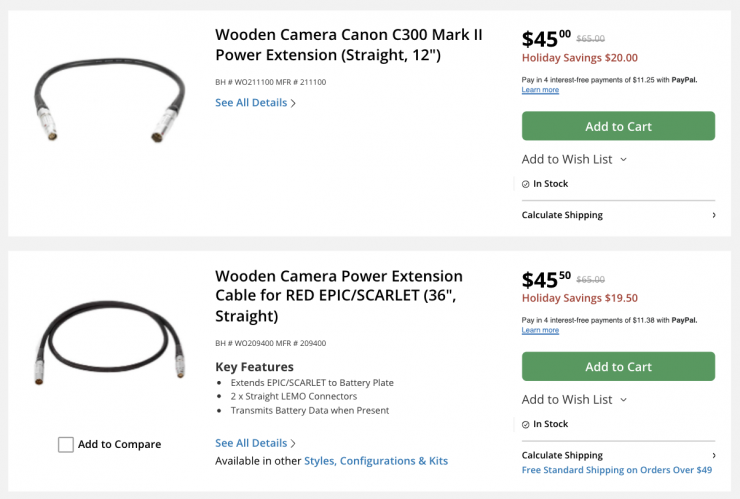Click In Stock checkmark icon for Canon cable
Viewport: 740px width, 499px height.
(526, 184)
